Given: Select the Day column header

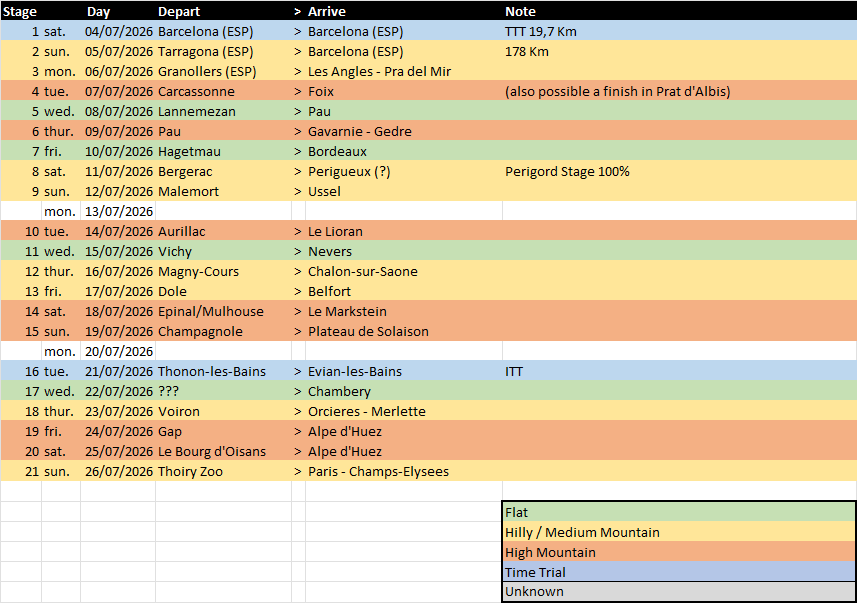Looking at the screenshot, I should (x=98, y=11).
